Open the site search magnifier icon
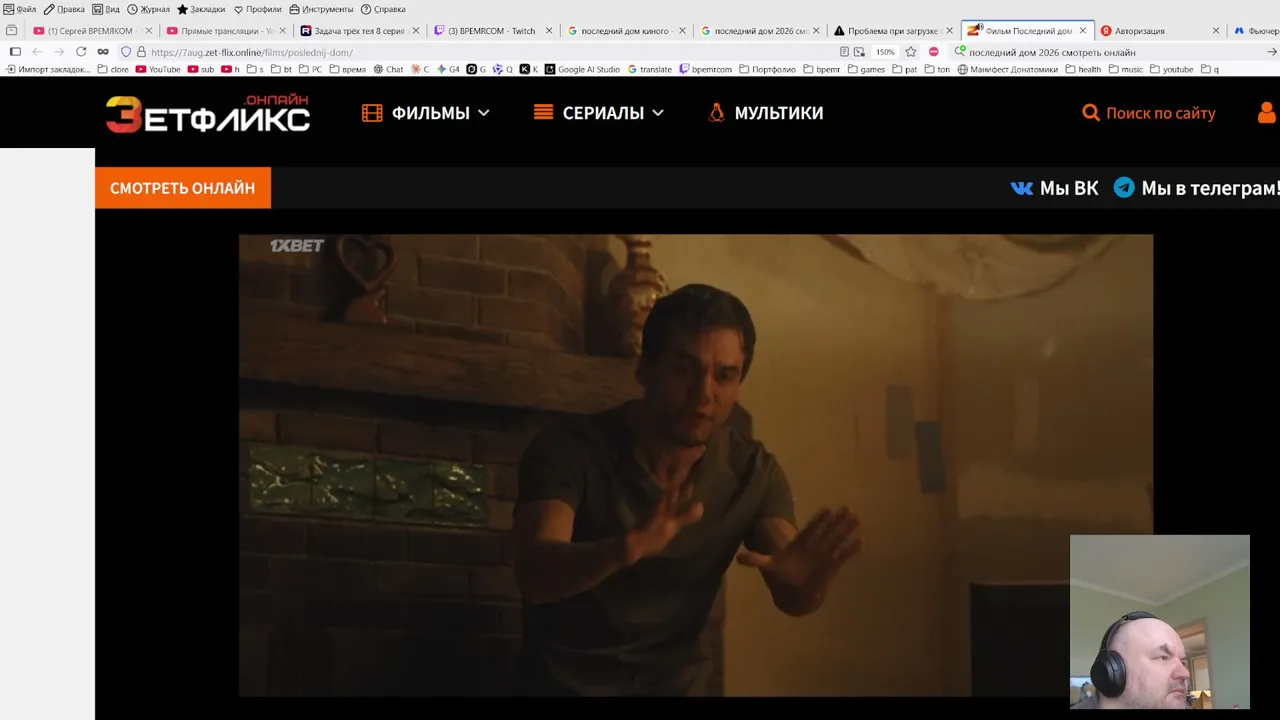This screenshot has width=1280, height=720. tap(1091, 113)
